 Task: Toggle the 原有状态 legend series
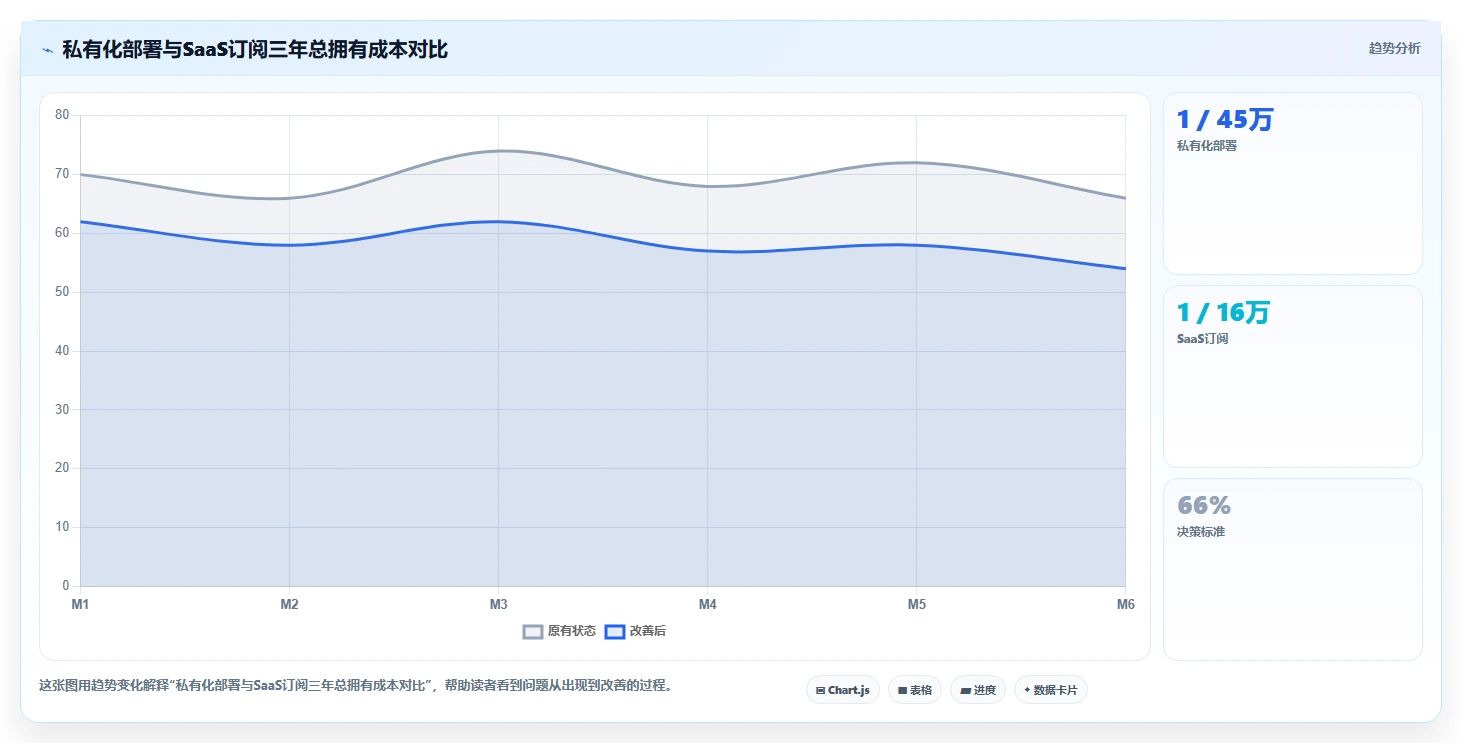[x=559, y=631]
